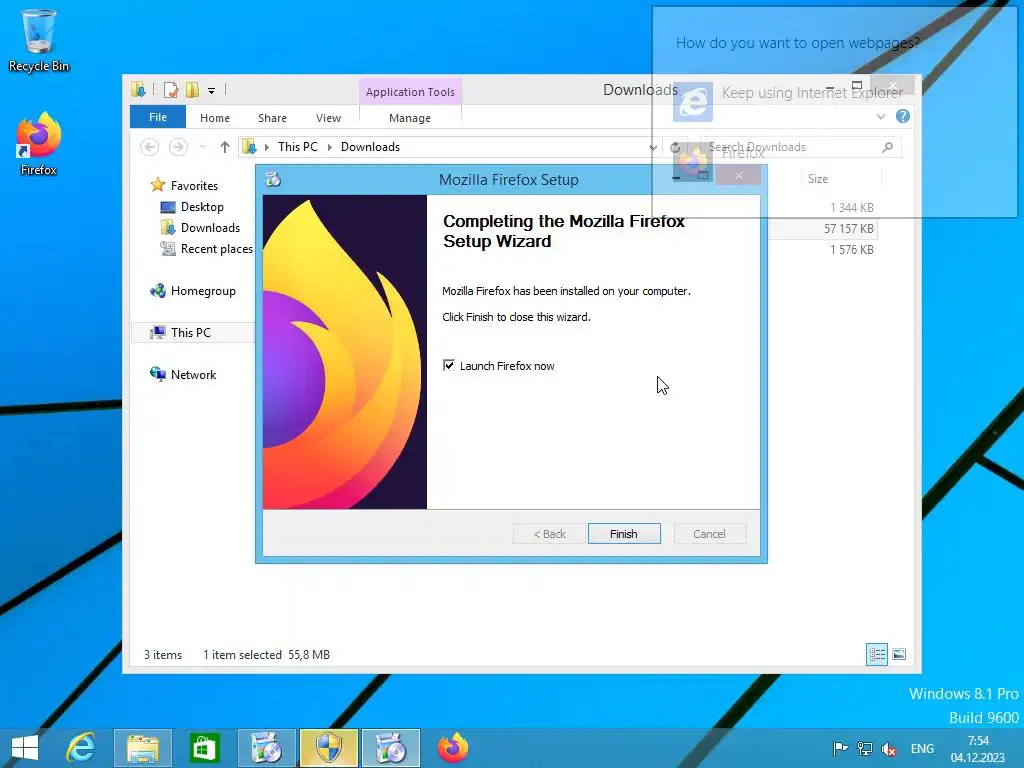The width and height of the screenshot is (1024, 768).
Task: Click the first installer taskbar icon
Action: [x=266, y=748]
